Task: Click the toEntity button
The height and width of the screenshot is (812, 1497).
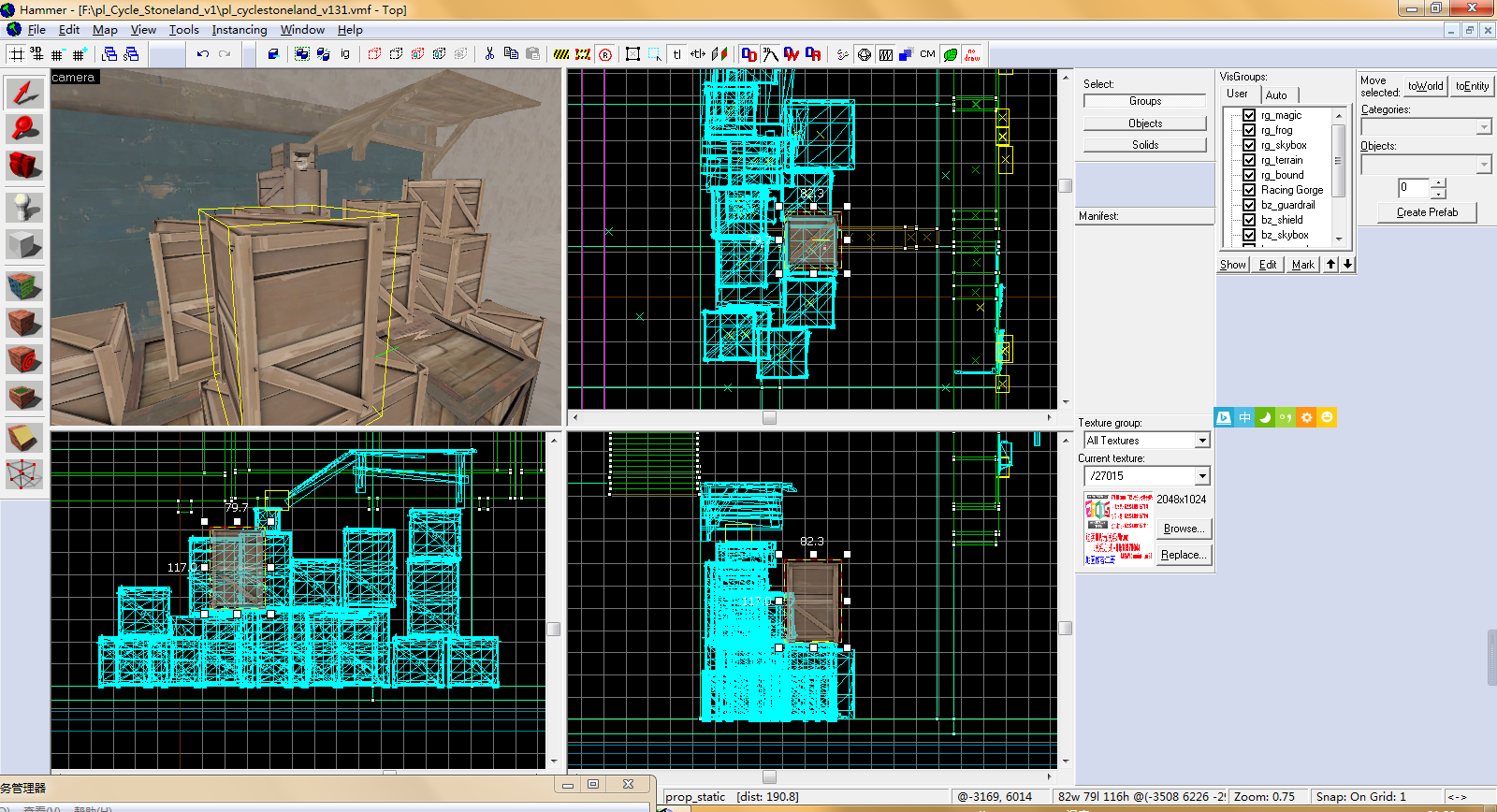Action: point(1472,86)
